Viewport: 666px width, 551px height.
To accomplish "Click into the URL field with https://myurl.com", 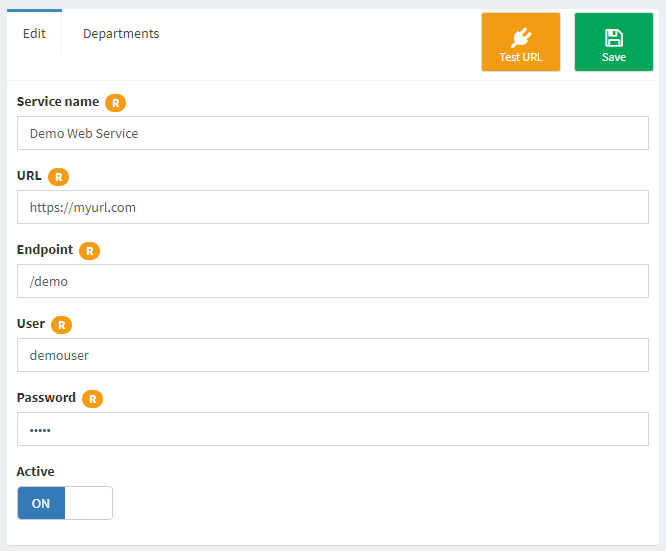I will pyautogui.click(x=333, y=207).
